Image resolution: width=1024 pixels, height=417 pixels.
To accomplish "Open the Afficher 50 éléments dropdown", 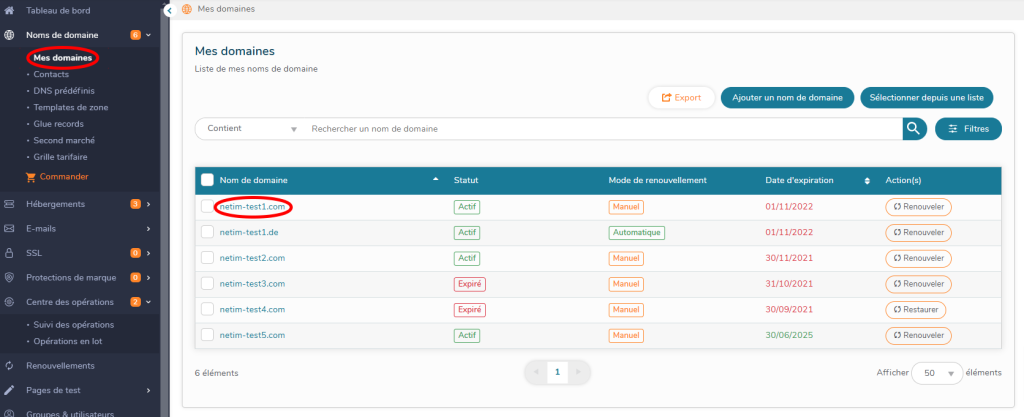I will click(937, 373).
